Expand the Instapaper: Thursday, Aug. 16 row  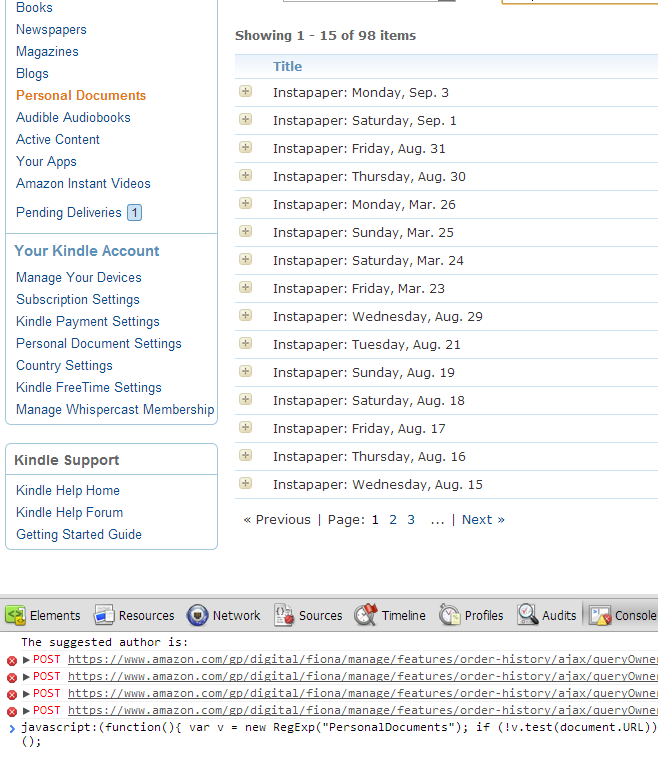pyautogui.click(x=246, y=455)
